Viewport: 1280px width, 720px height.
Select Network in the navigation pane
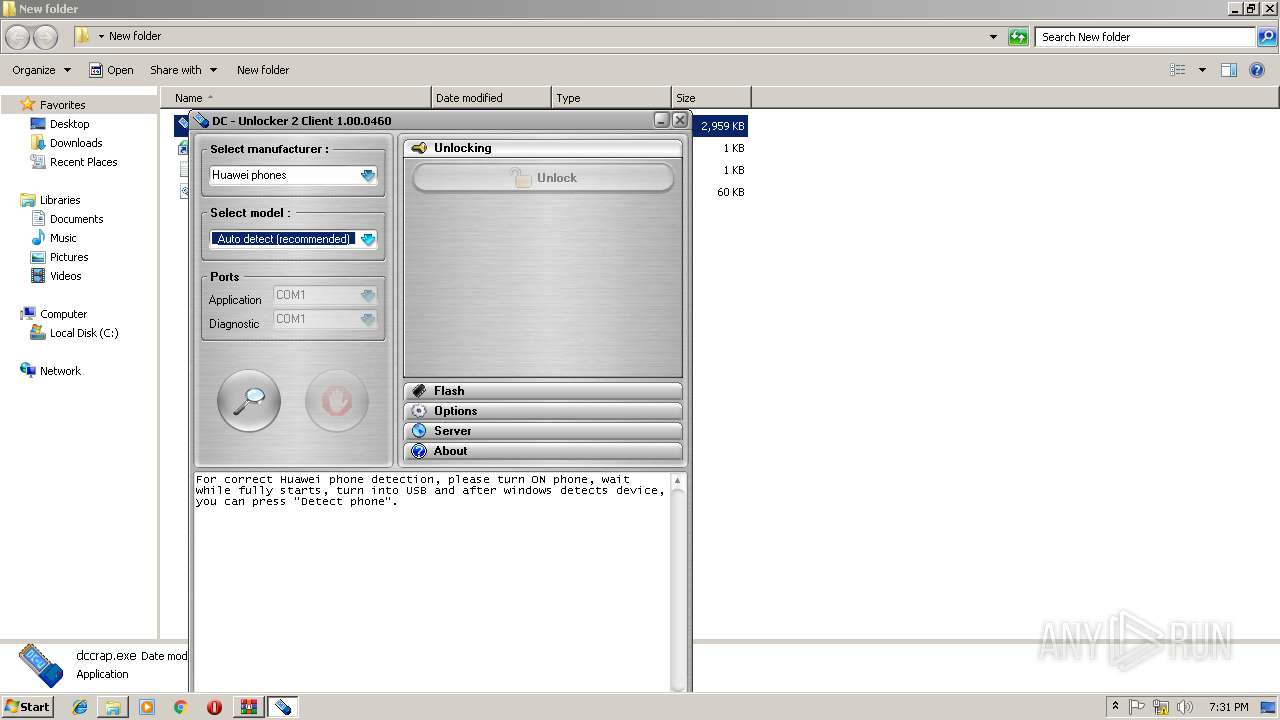pyautogui.click(x=60, y=371)
